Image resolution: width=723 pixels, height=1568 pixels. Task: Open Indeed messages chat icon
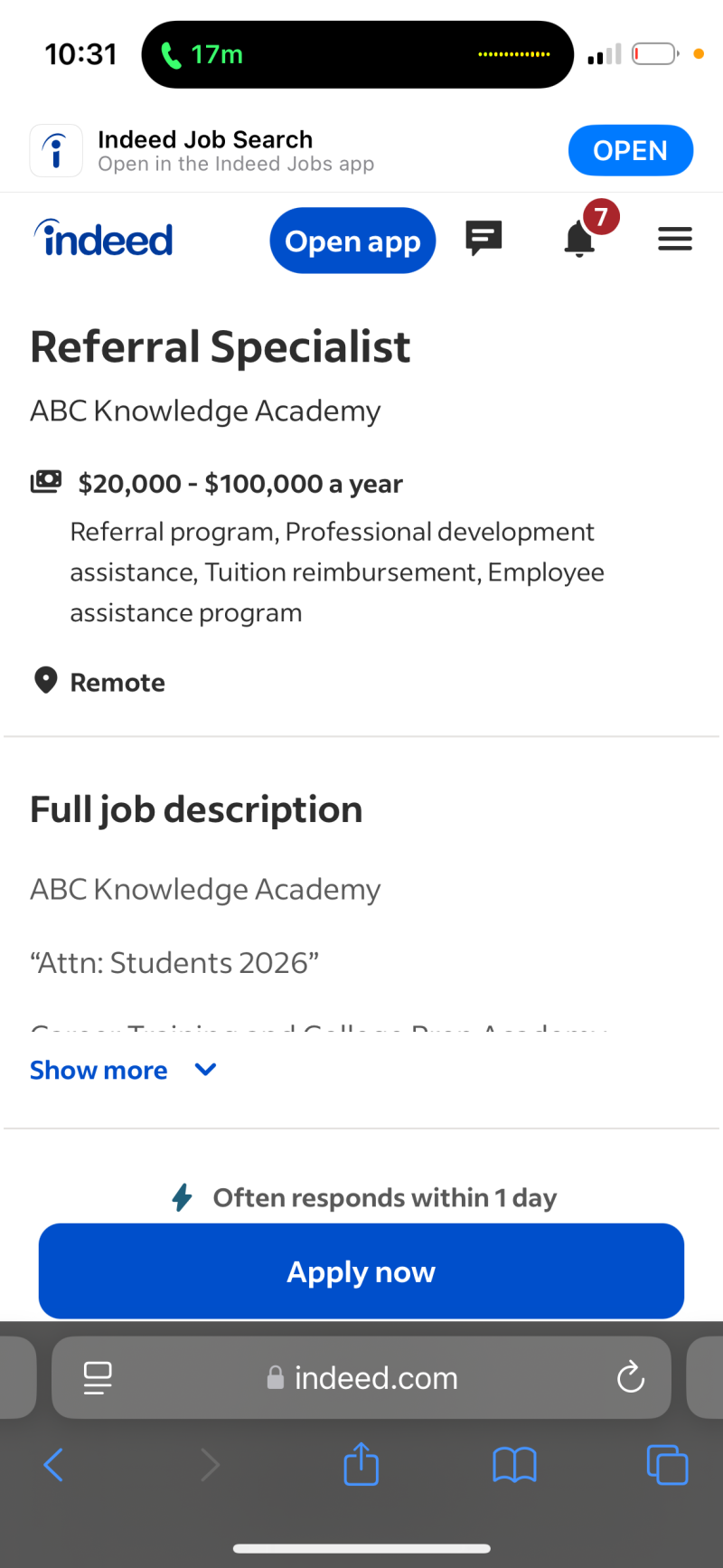click(484, 239)
